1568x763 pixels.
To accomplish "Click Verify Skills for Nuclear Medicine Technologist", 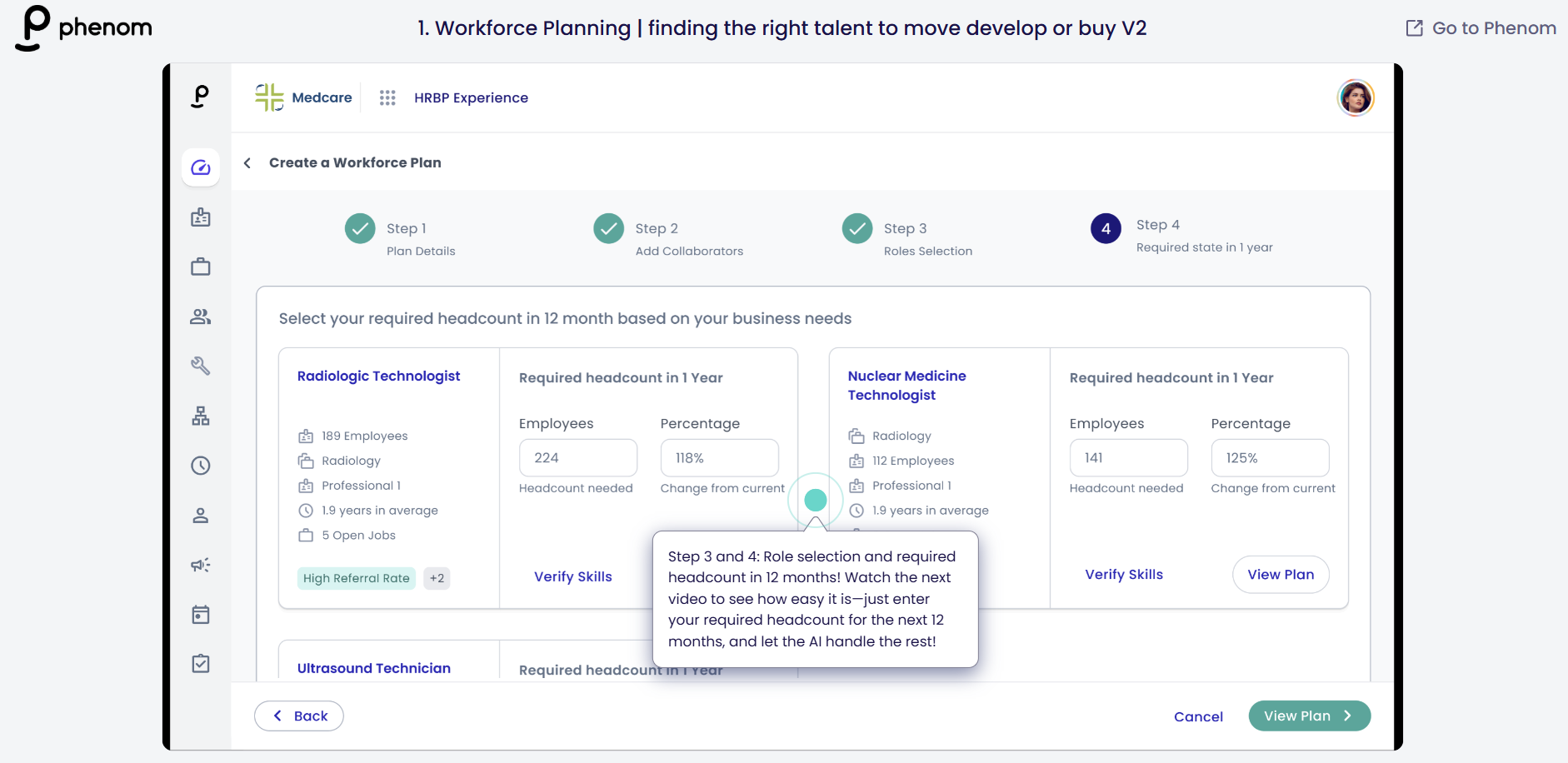I will [x=1124, y=574].
